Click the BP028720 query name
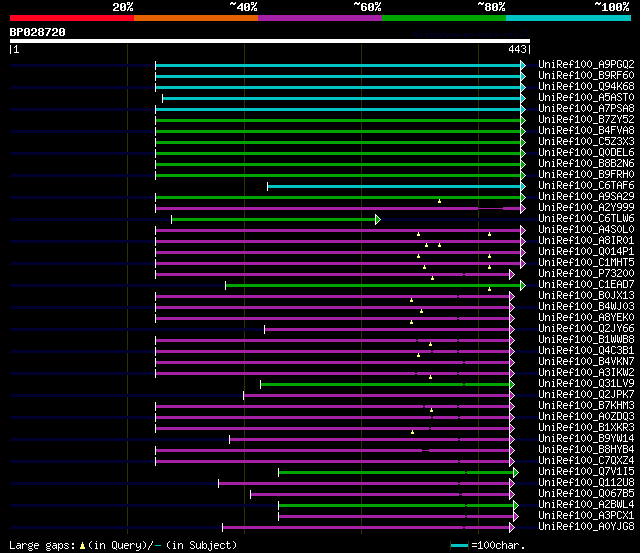The width and height of the screenshot is (640, 553). click(x=38, y=32)
